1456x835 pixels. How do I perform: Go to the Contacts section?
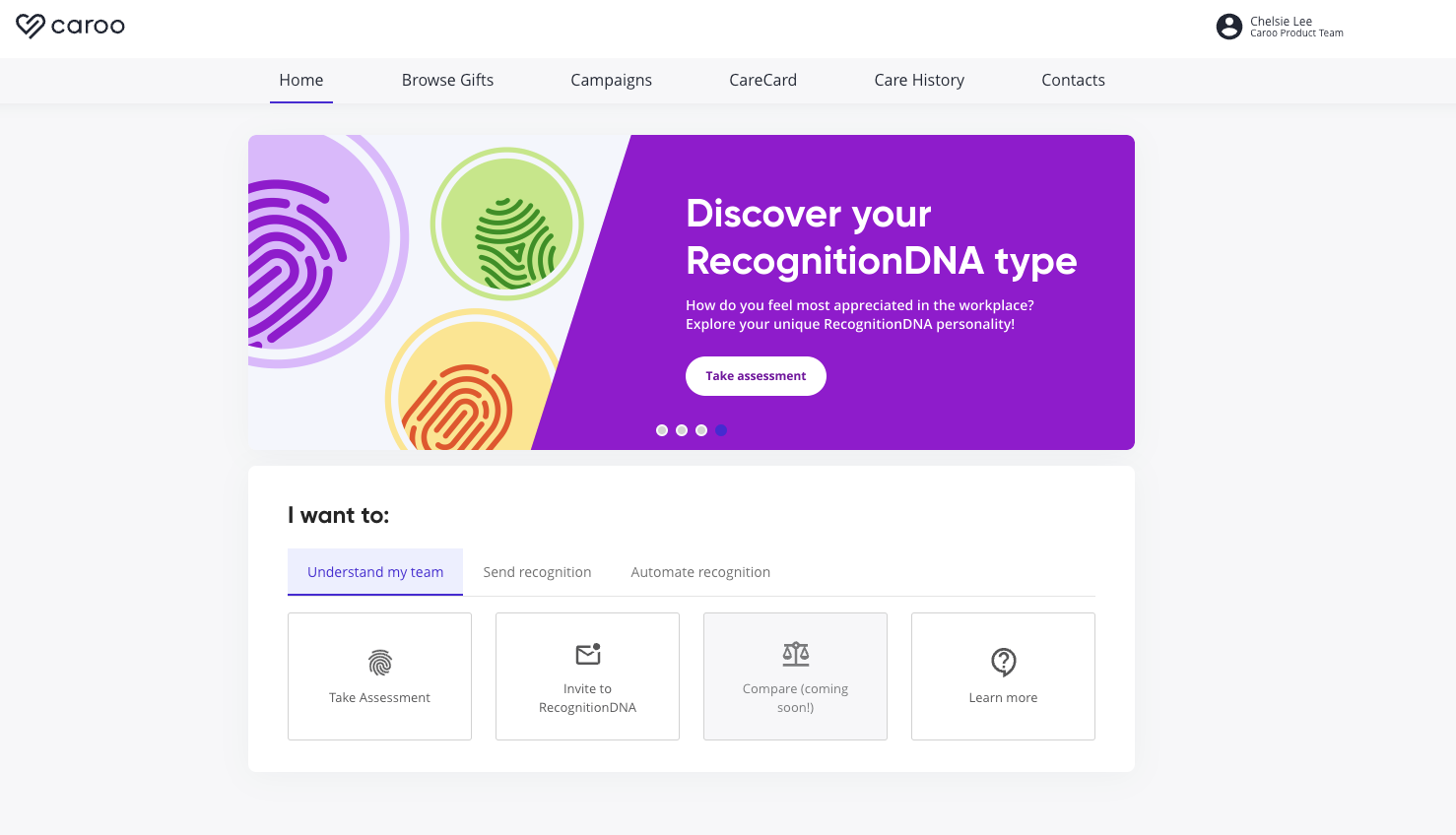[x=1073, y=80]
